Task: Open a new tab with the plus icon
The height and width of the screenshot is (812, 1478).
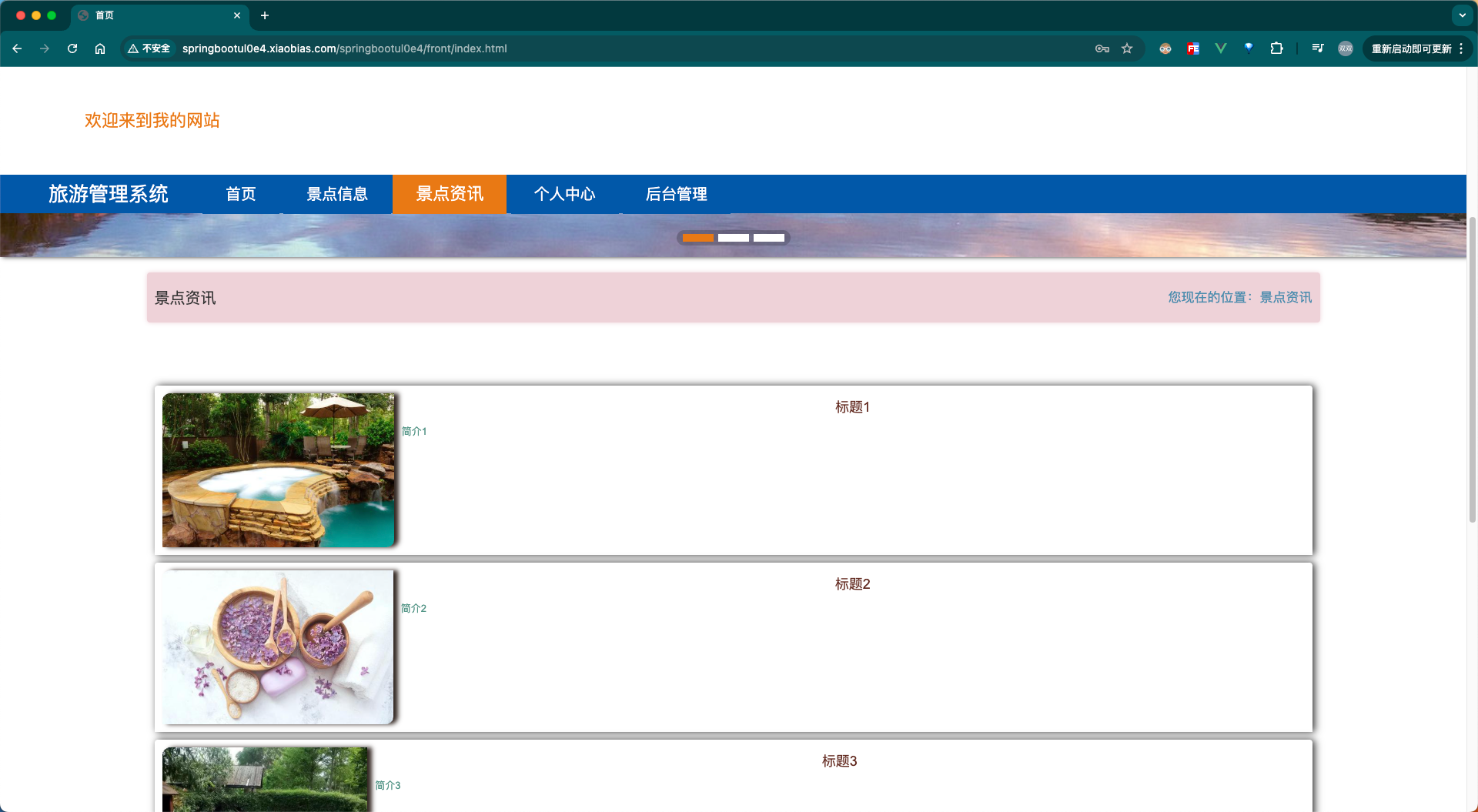Action: 265,15
